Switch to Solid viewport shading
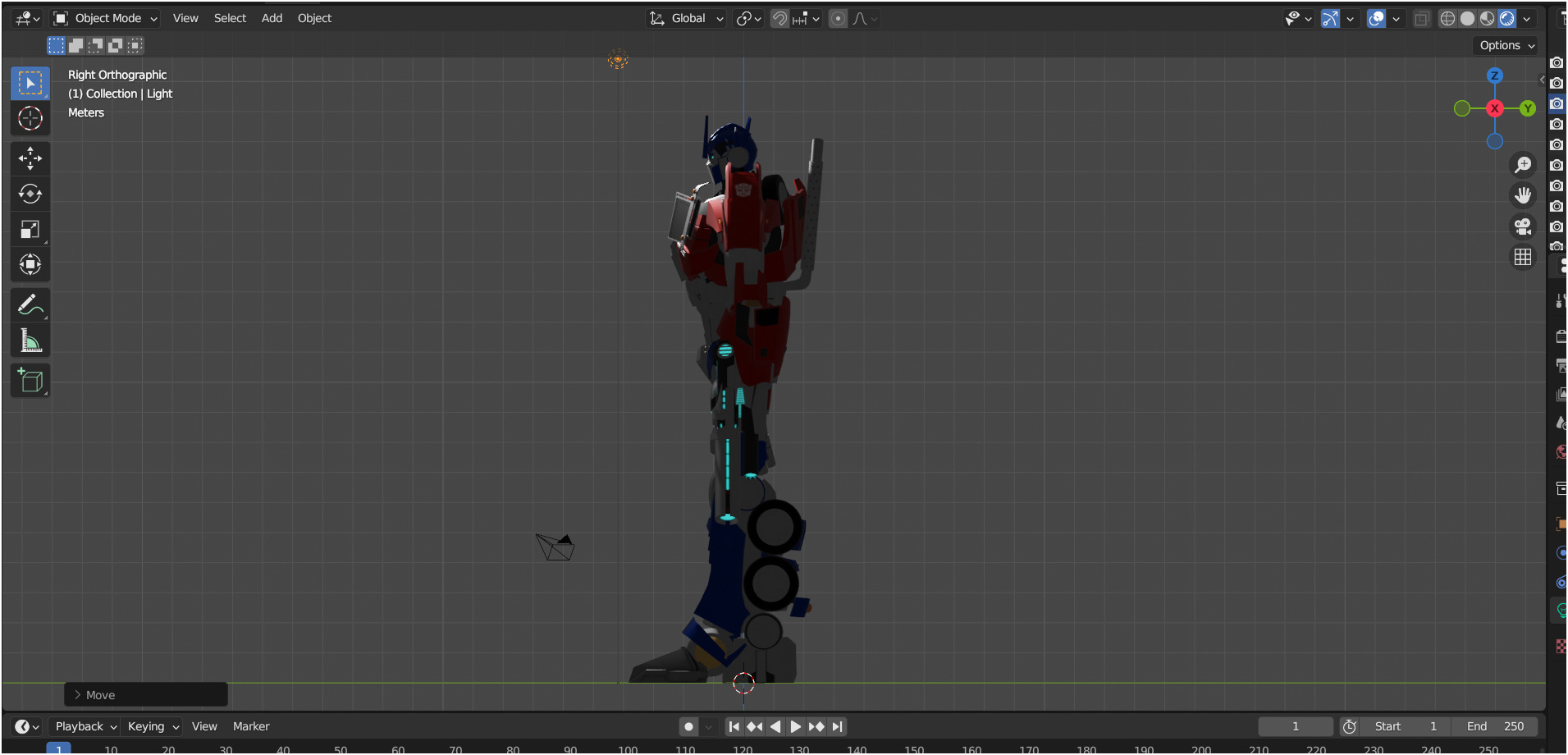The width and height of the screenshot is (1568, 755). 1468,18
